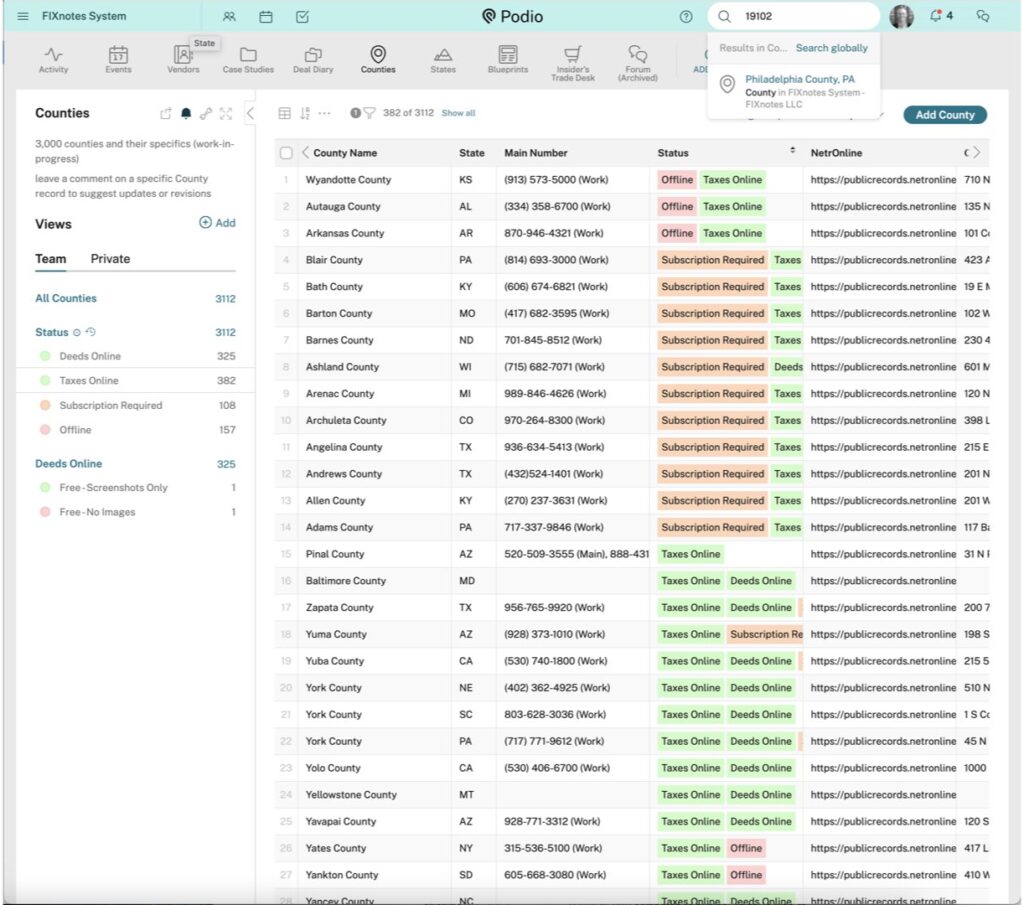Open the hamburger menu beside FIXnotes System

23,16
